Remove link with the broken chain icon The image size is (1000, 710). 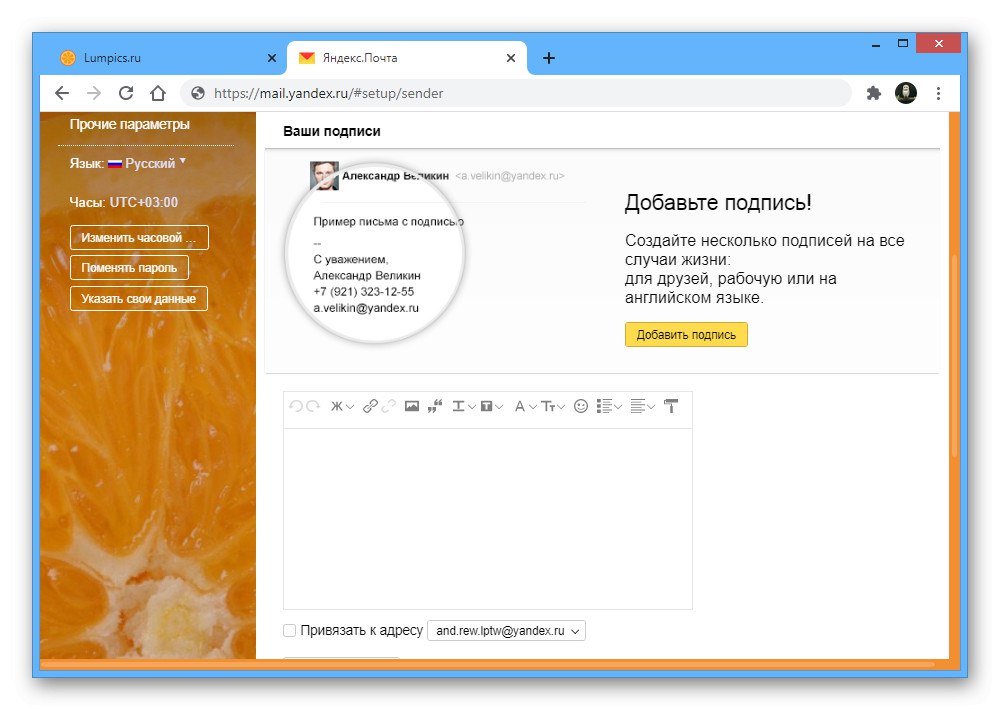tap(388, 406)
